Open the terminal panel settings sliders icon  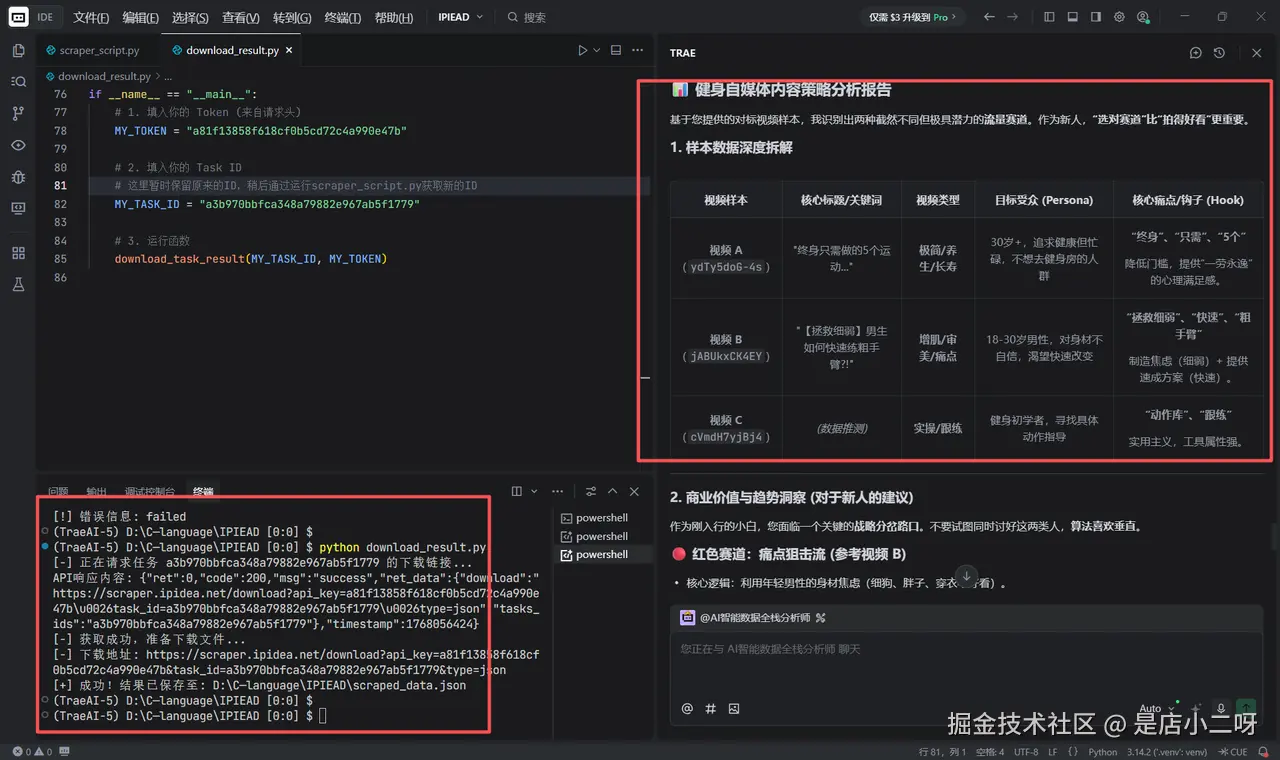[x=591, y=491]
